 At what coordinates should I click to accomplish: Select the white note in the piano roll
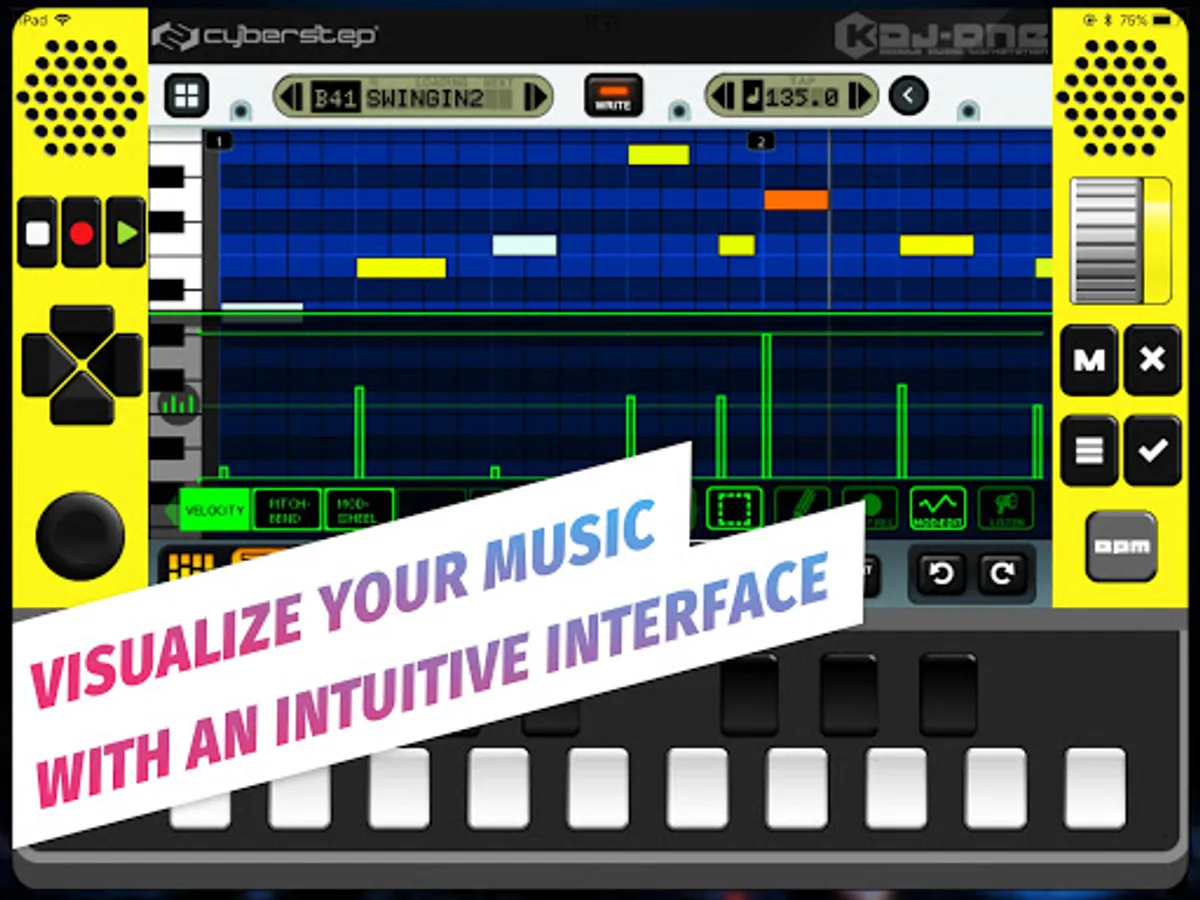tap(524, 245)
